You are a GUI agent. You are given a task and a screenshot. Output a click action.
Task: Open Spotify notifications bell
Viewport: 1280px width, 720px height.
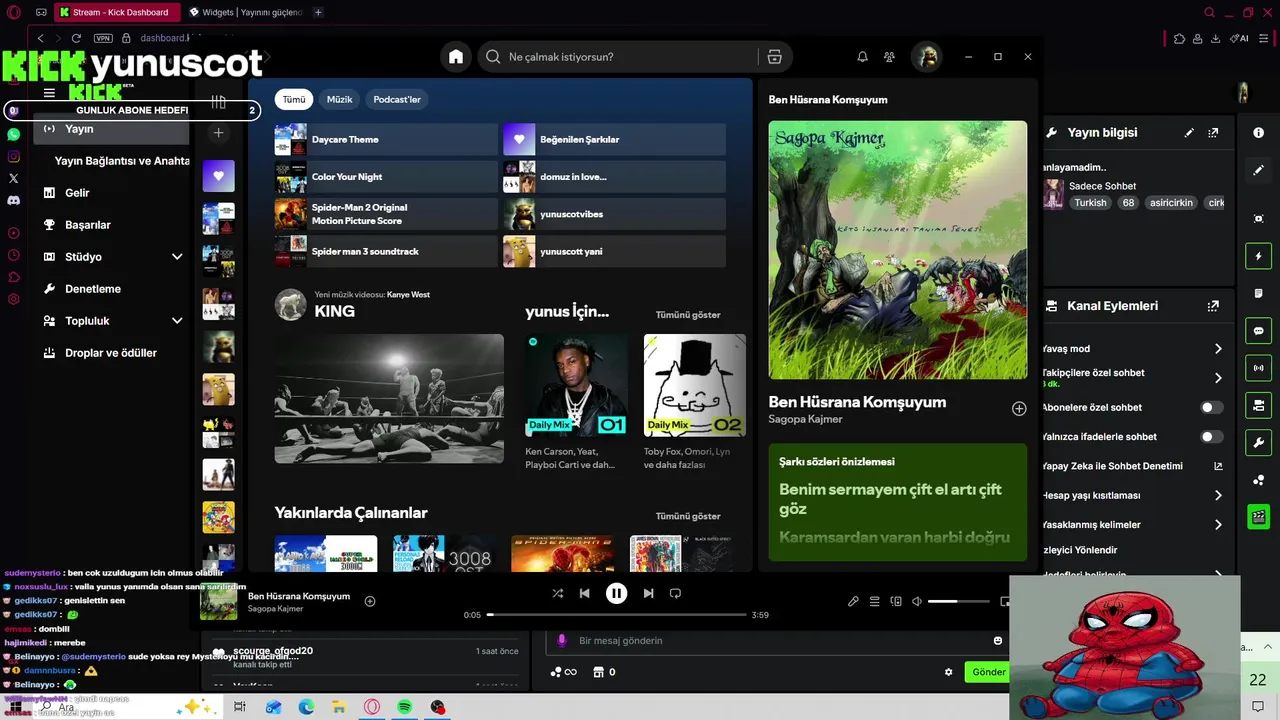click(x=862, y=57)
